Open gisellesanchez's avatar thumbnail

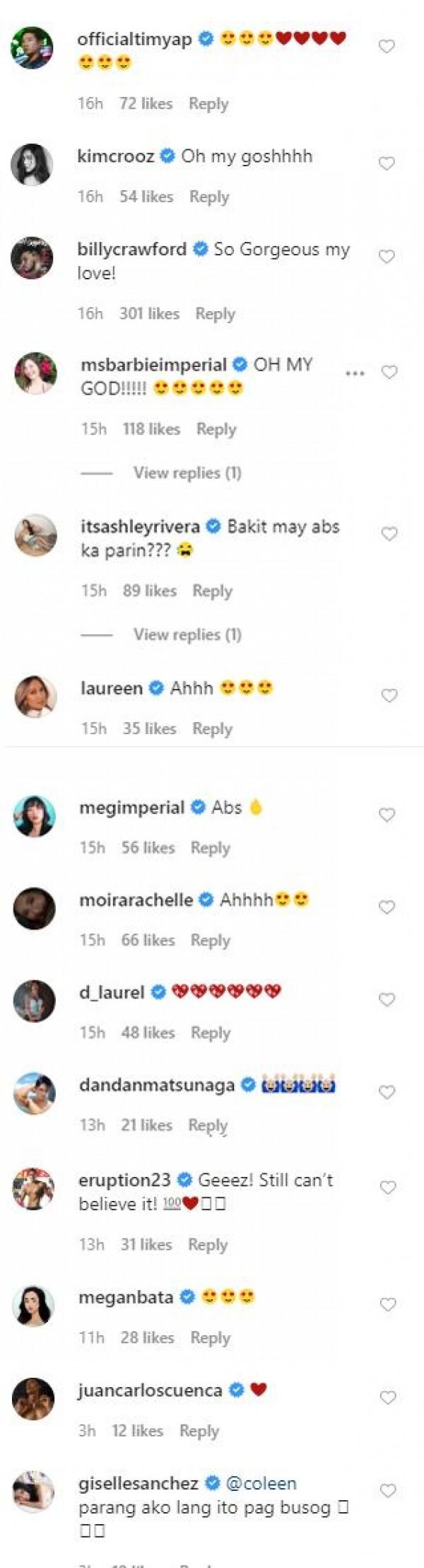coord(33,1490)
